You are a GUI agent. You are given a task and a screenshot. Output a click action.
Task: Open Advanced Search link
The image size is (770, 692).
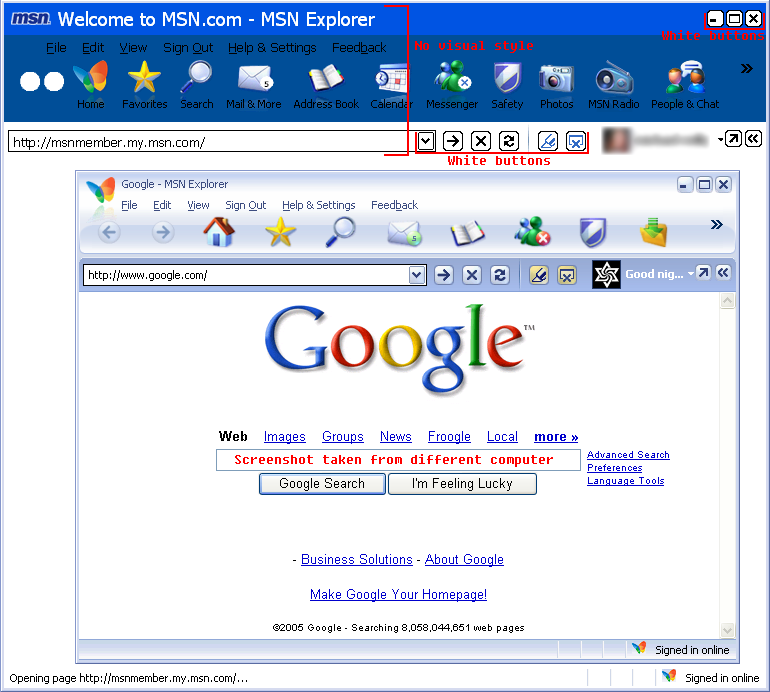pos(628,455)
